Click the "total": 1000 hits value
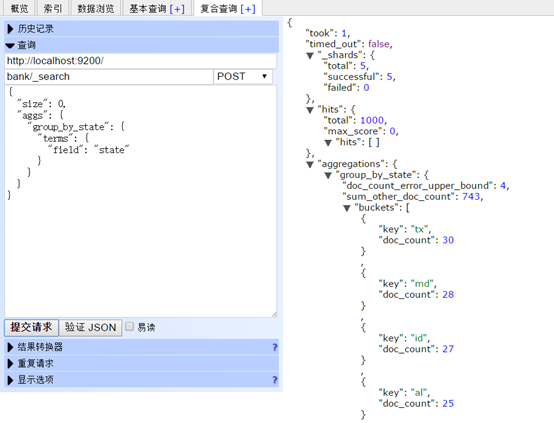Image resolution: width=554 pixels, height=423 pixels. 372,120
